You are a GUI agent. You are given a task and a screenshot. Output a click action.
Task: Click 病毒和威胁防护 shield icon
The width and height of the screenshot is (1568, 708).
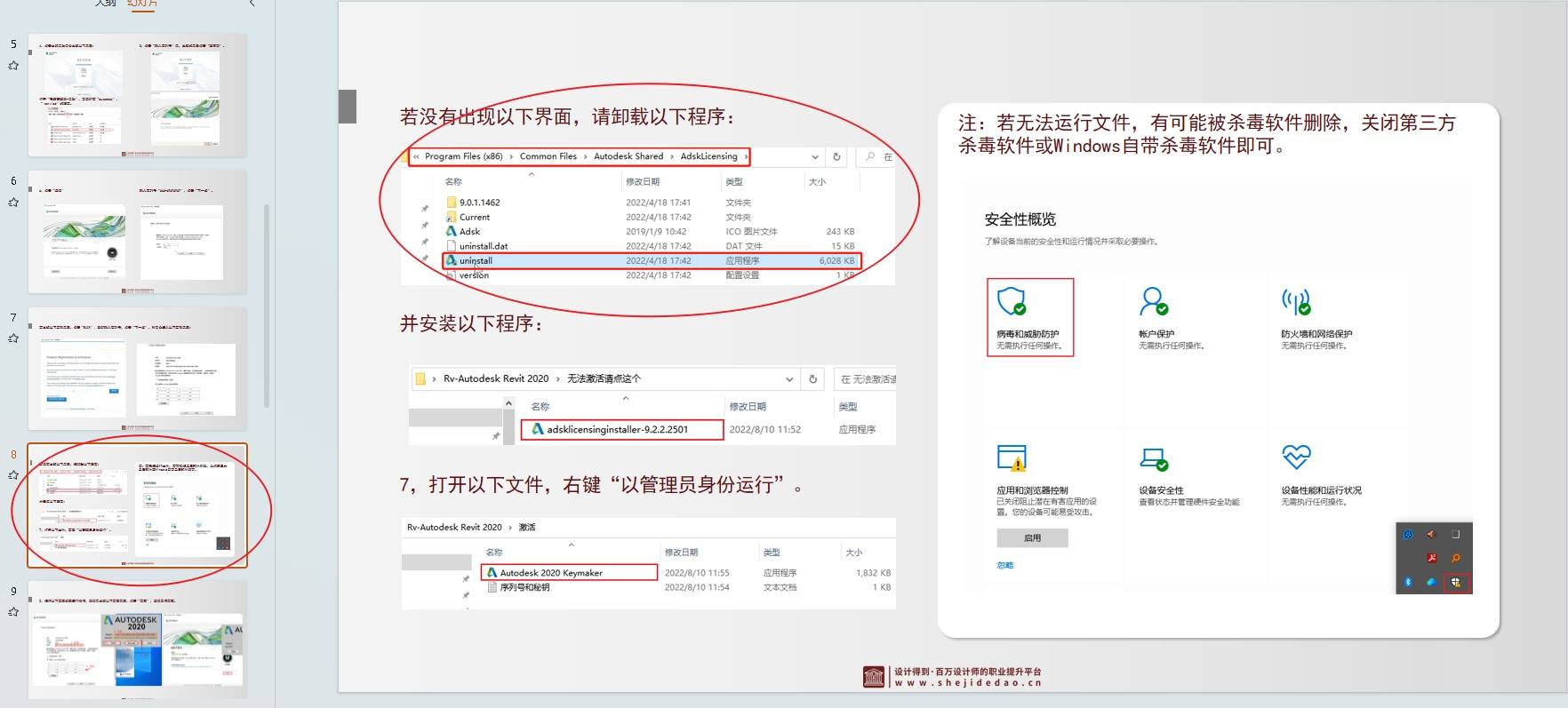tap(1012, 301)
